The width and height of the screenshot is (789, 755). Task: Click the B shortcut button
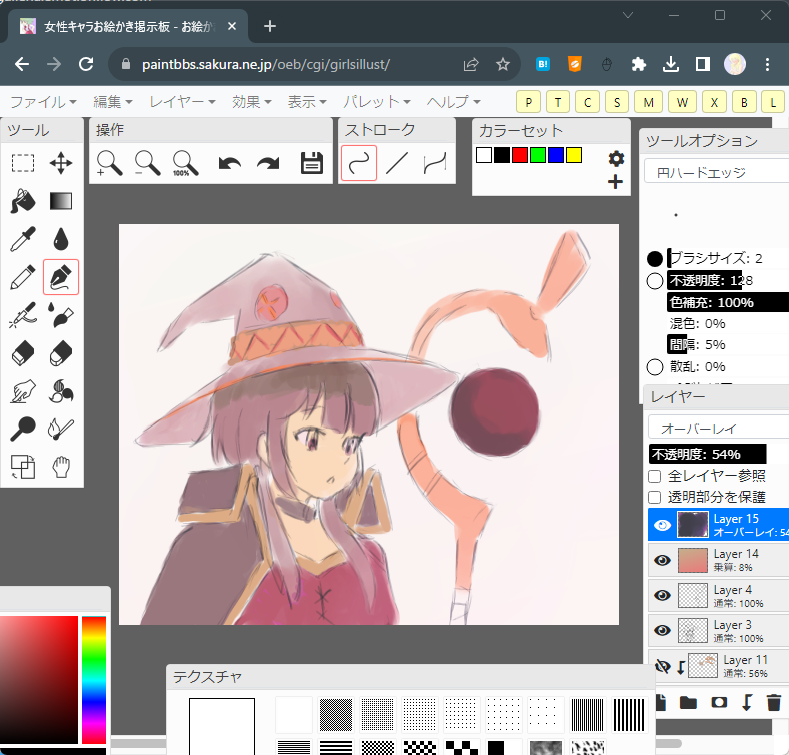click(x=744, y=103)
